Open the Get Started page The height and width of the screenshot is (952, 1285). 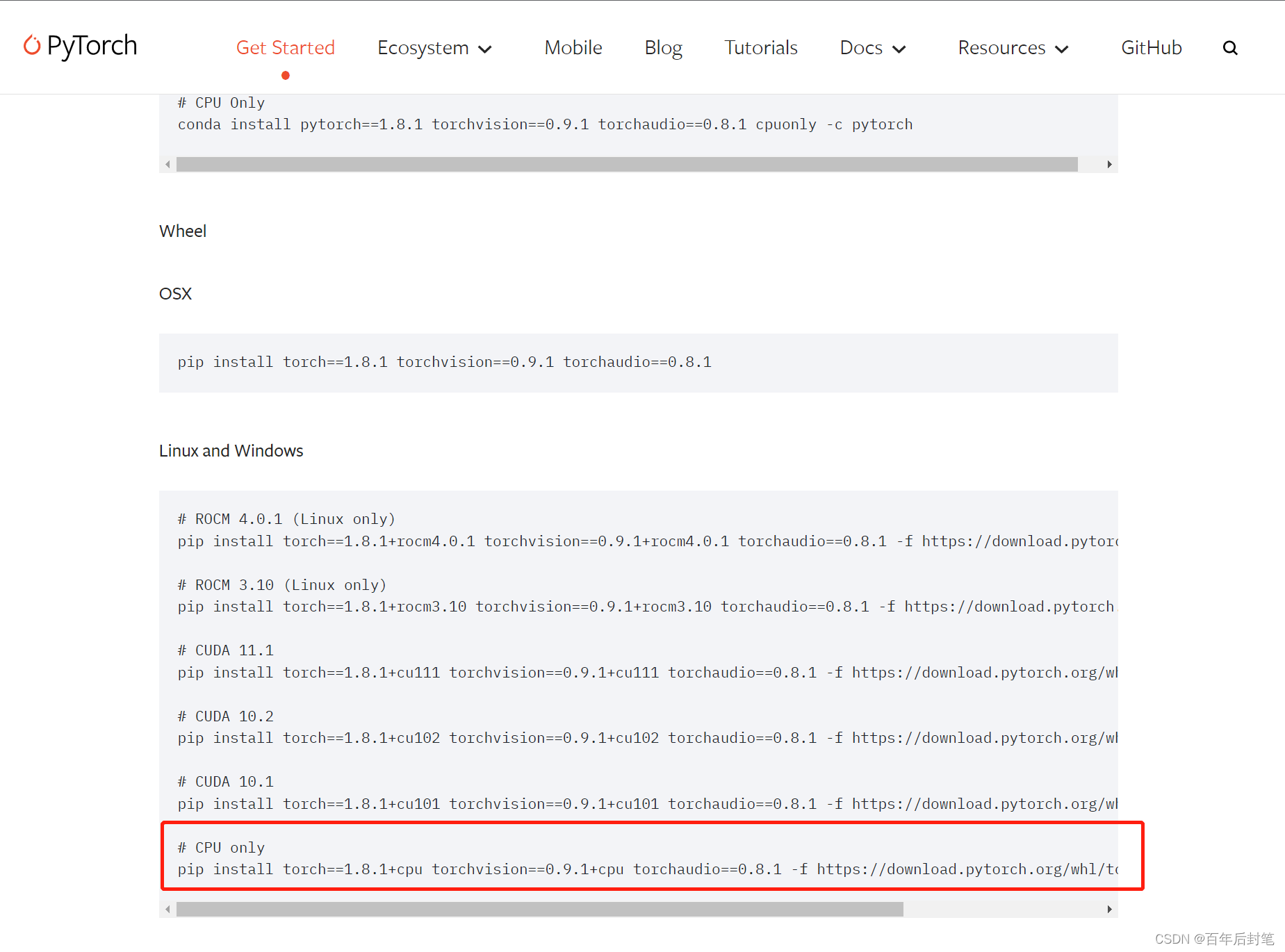coord(286,48)
